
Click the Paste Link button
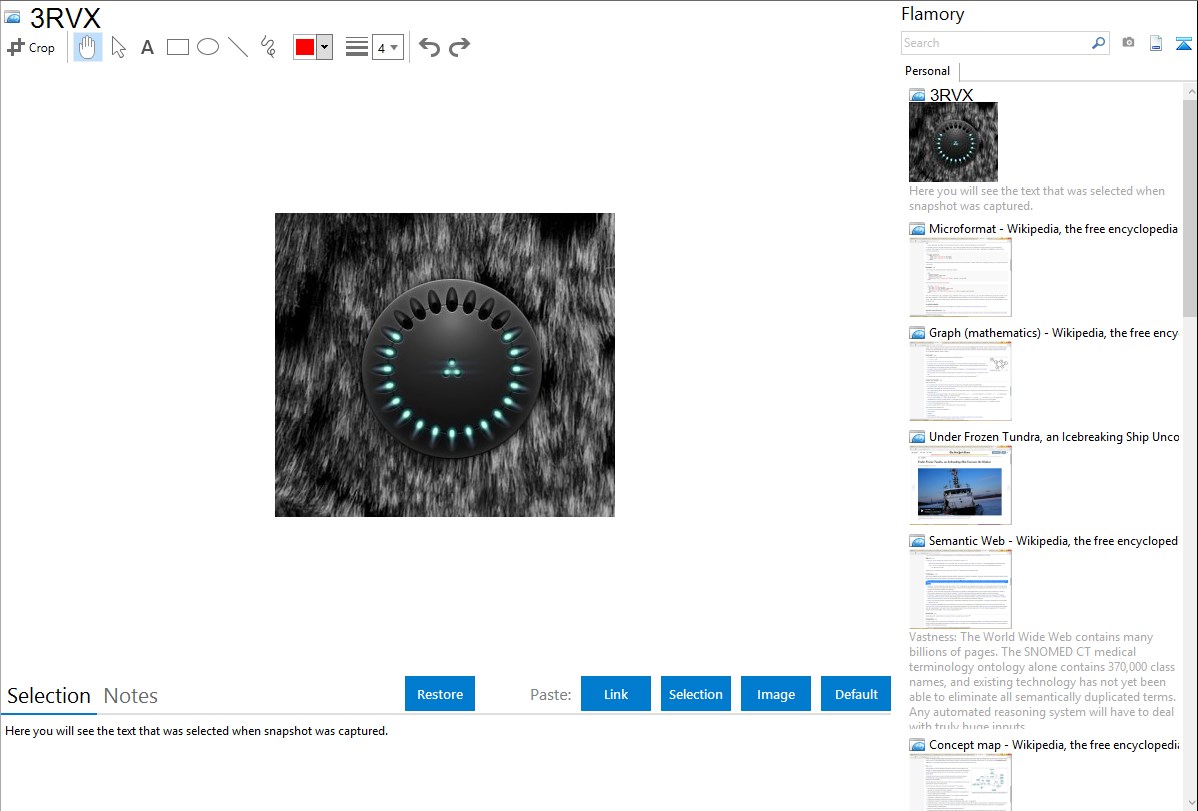tap(616, 694)
